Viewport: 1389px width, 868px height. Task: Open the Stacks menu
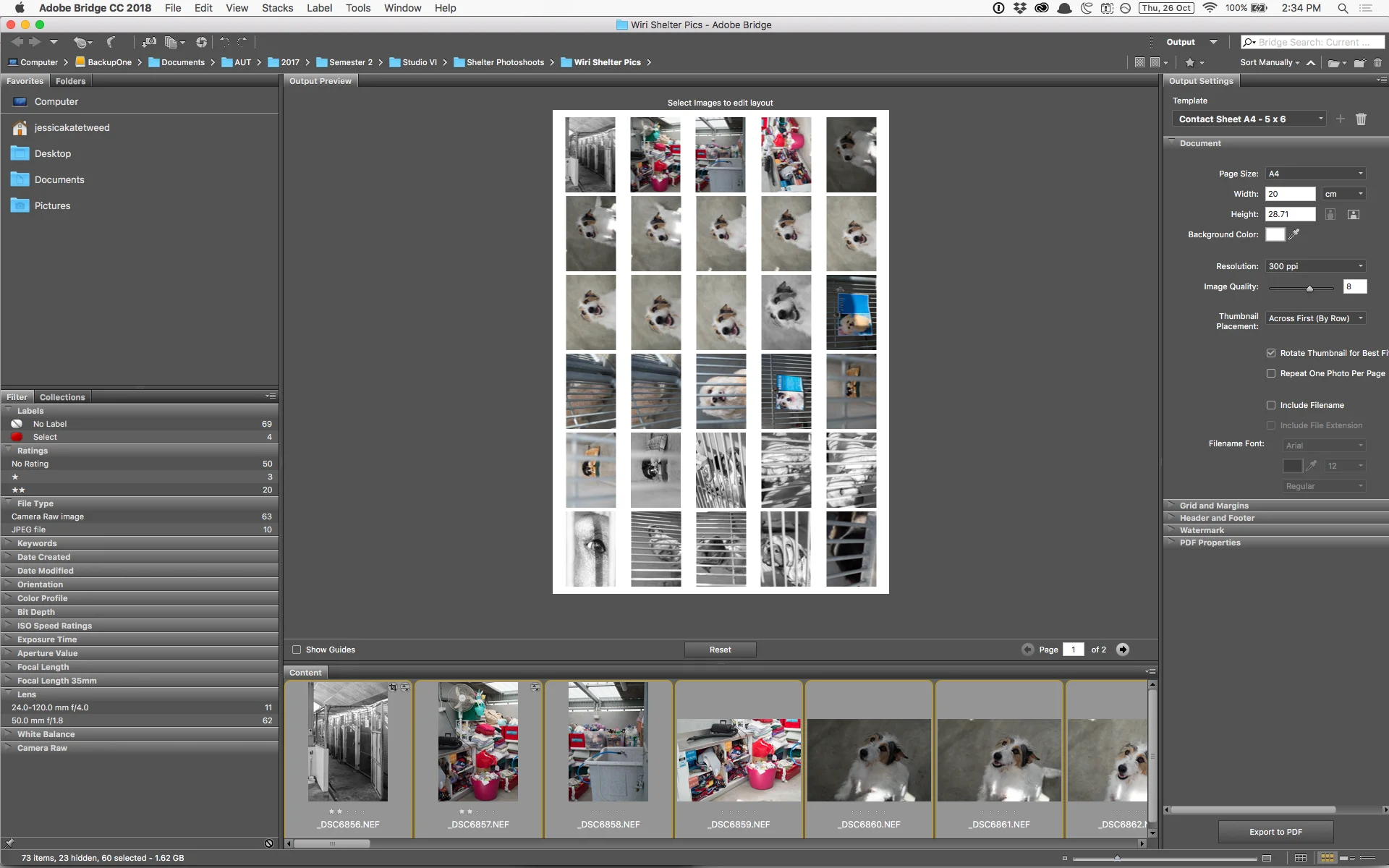[x=277, y=8]
